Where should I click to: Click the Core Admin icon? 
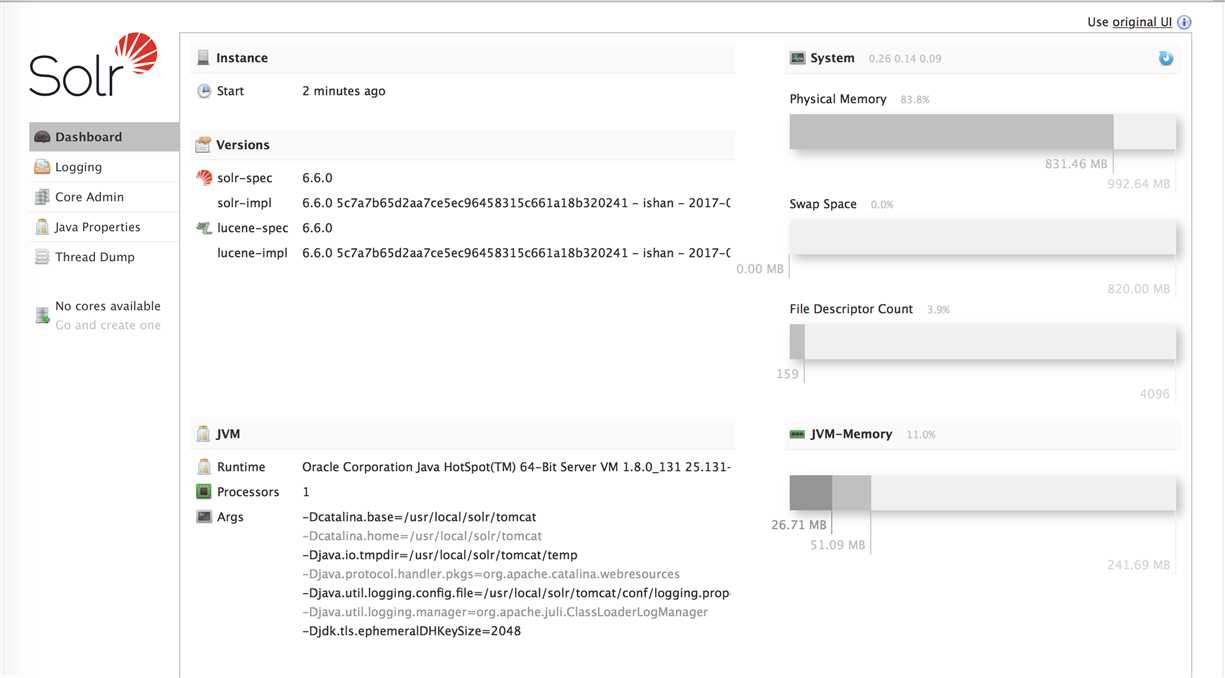coord(42,197)
